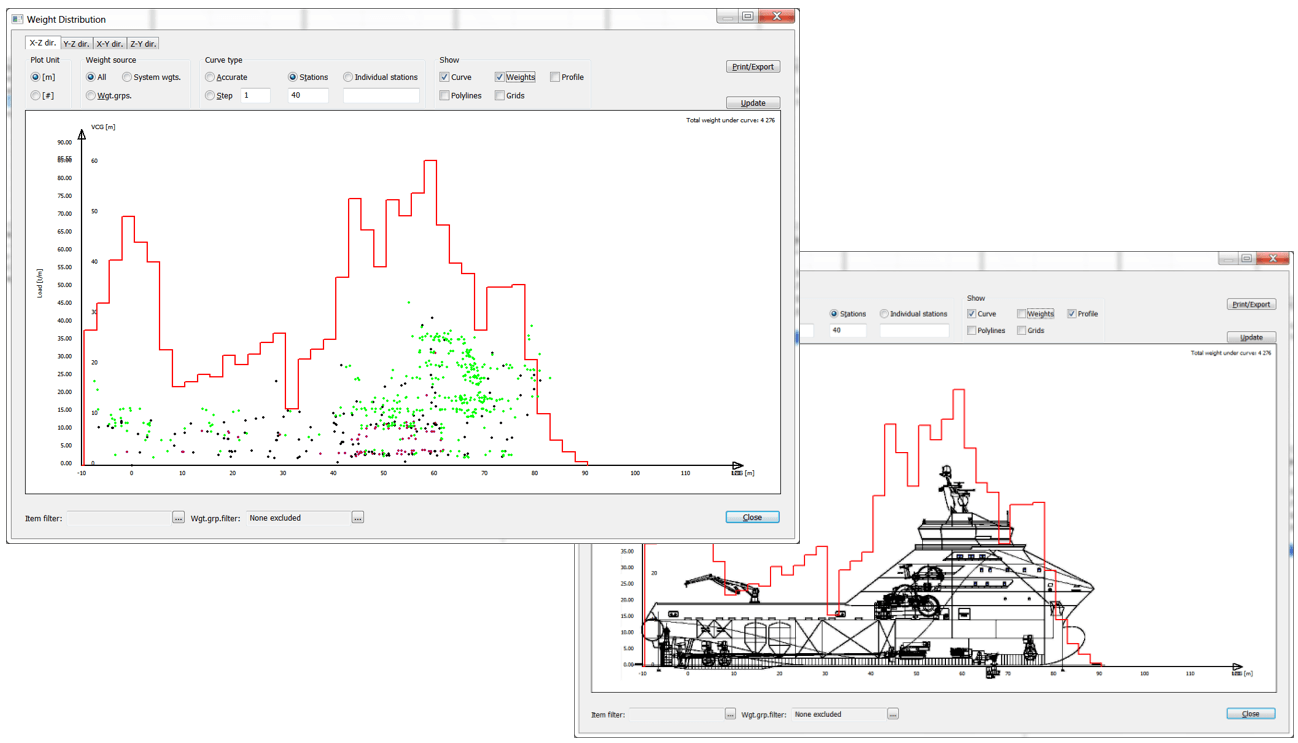Open Wgt.grp.filter browse button in scatter plot window
This screenshot has width=1298, height=743.
pyautogui.click(x=358, y=518)
